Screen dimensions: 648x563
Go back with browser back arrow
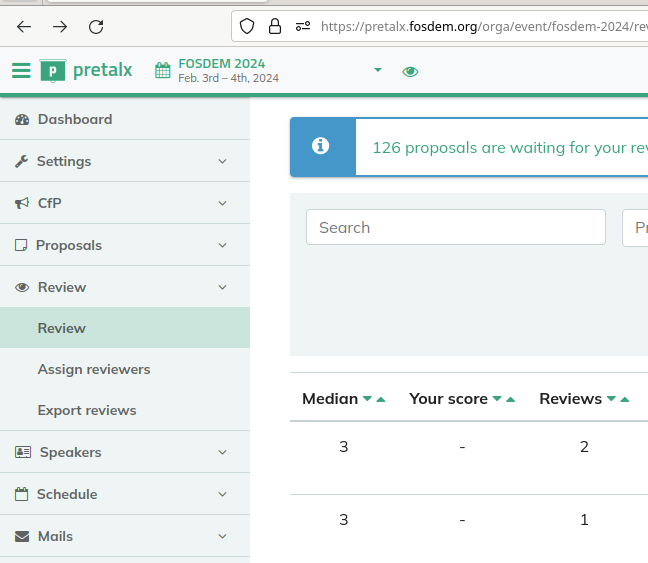tap(24, 27)
